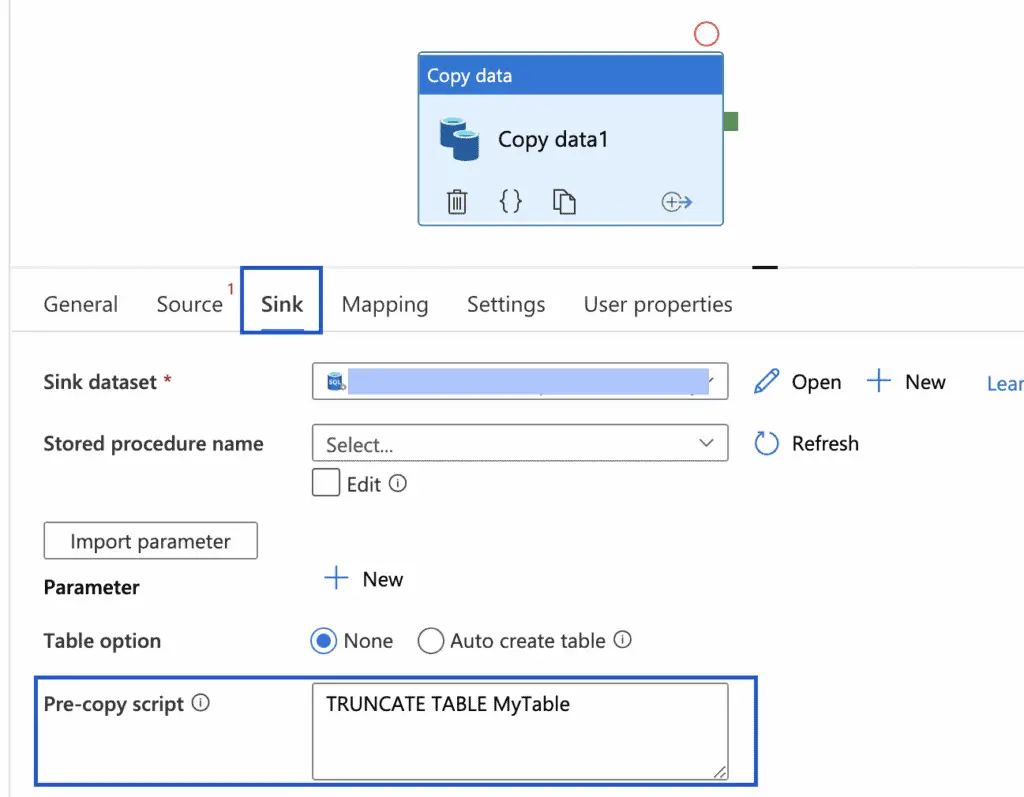The height and width of the screenshot is (797, 1024).
Task: Click the plus icon next to Parameter New
Action: tap(336, 578)
